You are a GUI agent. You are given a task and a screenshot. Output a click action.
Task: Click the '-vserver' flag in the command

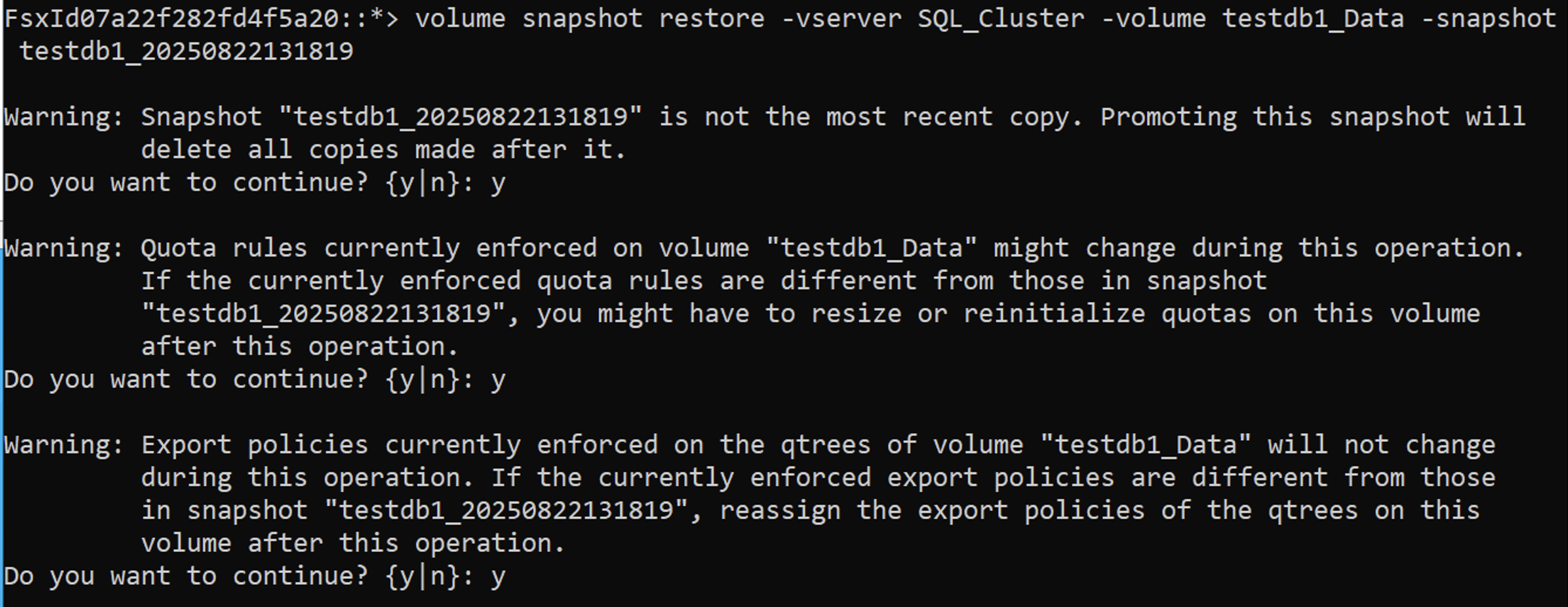click(841, 19)
